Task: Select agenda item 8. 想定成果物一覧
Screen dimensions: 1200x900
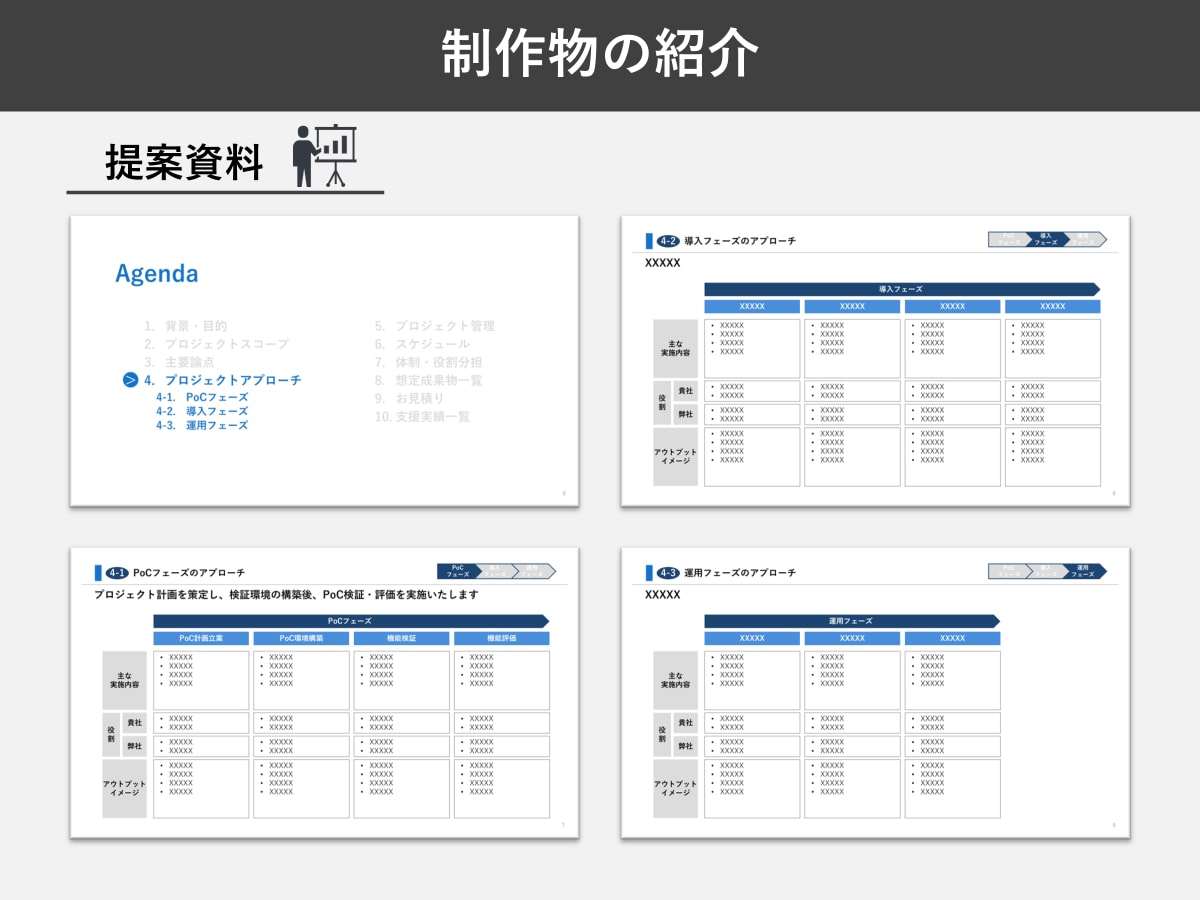Action: [x=429, y=380]
